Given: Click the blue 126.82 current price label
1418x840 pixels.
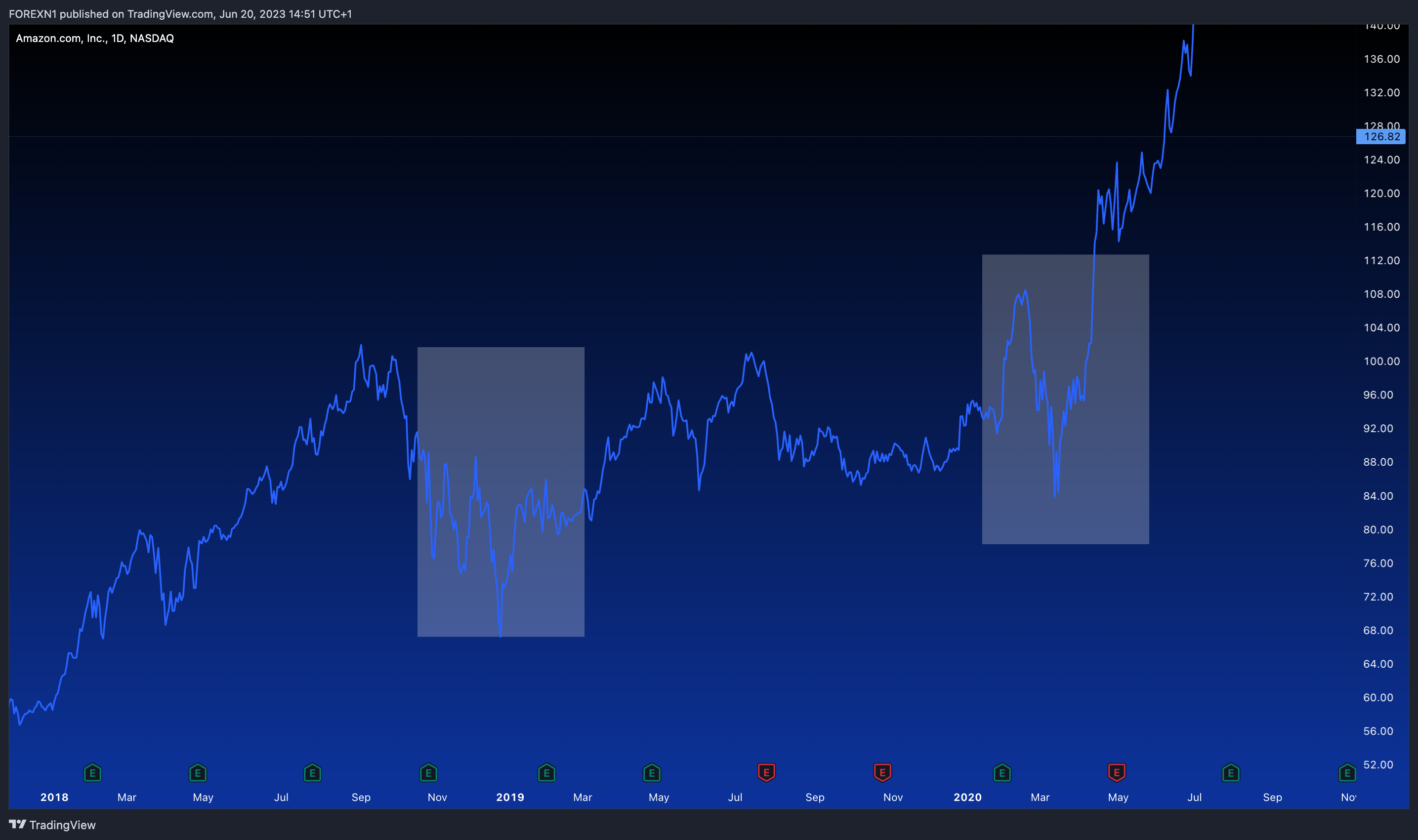Looking at the screenshot, I should 1380,136.
